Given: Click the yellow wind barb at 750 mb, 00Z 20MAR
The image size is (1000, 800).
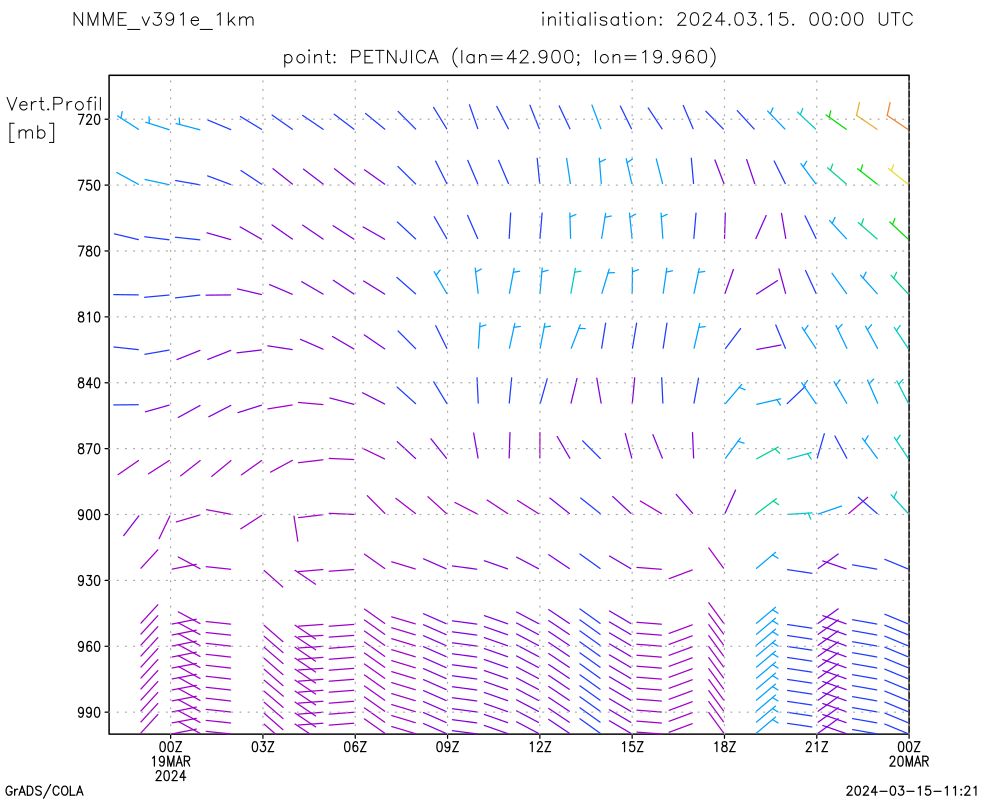Looking at the screenshot, I should pyautogui.click(x=899, y=175).
